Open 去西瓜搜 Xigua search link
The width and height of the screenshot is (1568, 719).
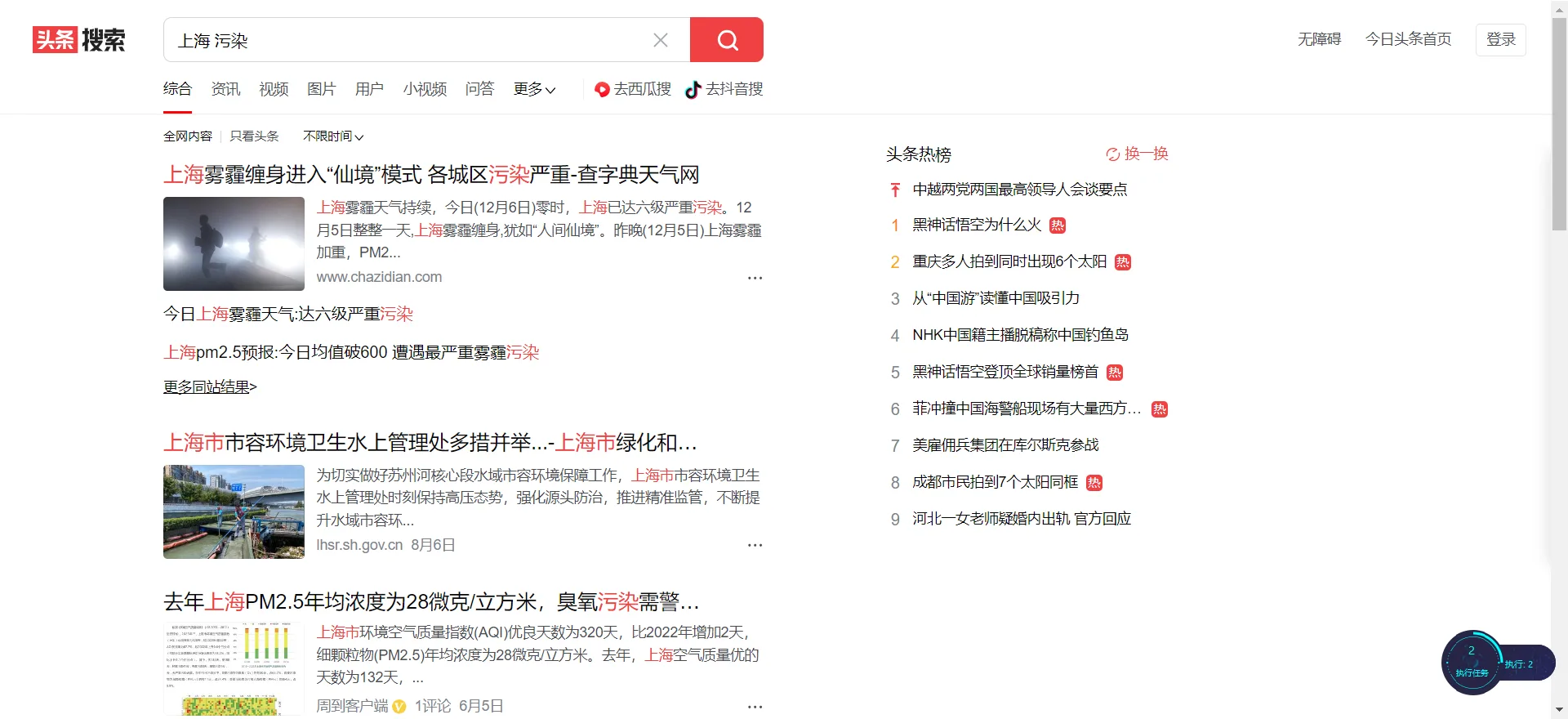coord(633,89)
